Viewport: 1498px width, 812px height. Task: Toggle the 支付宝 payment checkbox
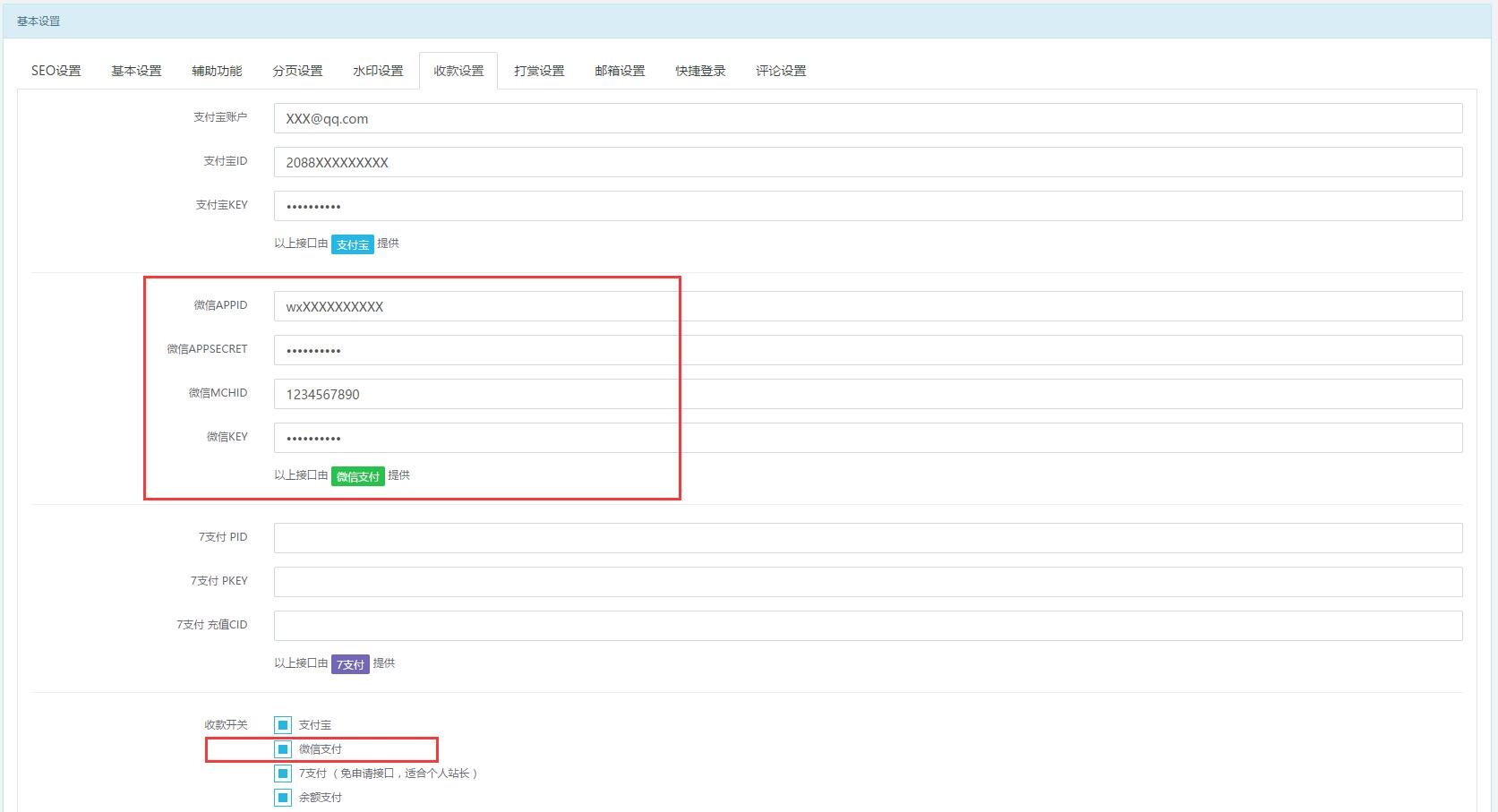283,725
